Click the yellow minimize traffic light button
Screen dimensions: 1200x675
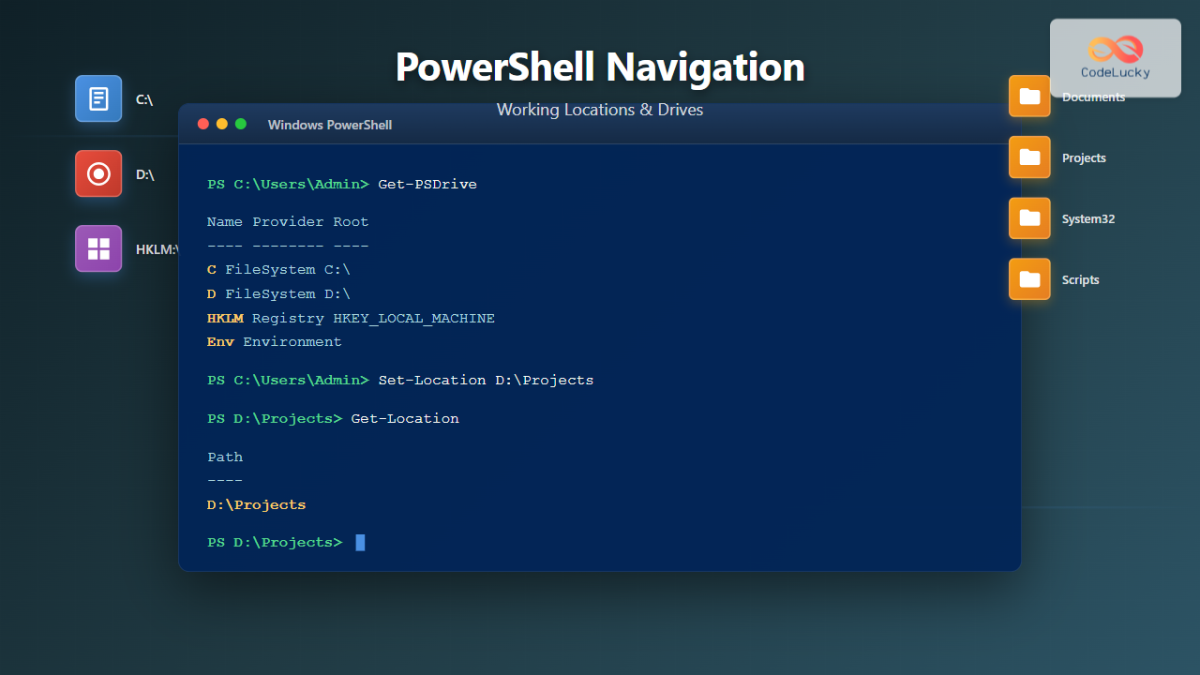pos(221,123)
